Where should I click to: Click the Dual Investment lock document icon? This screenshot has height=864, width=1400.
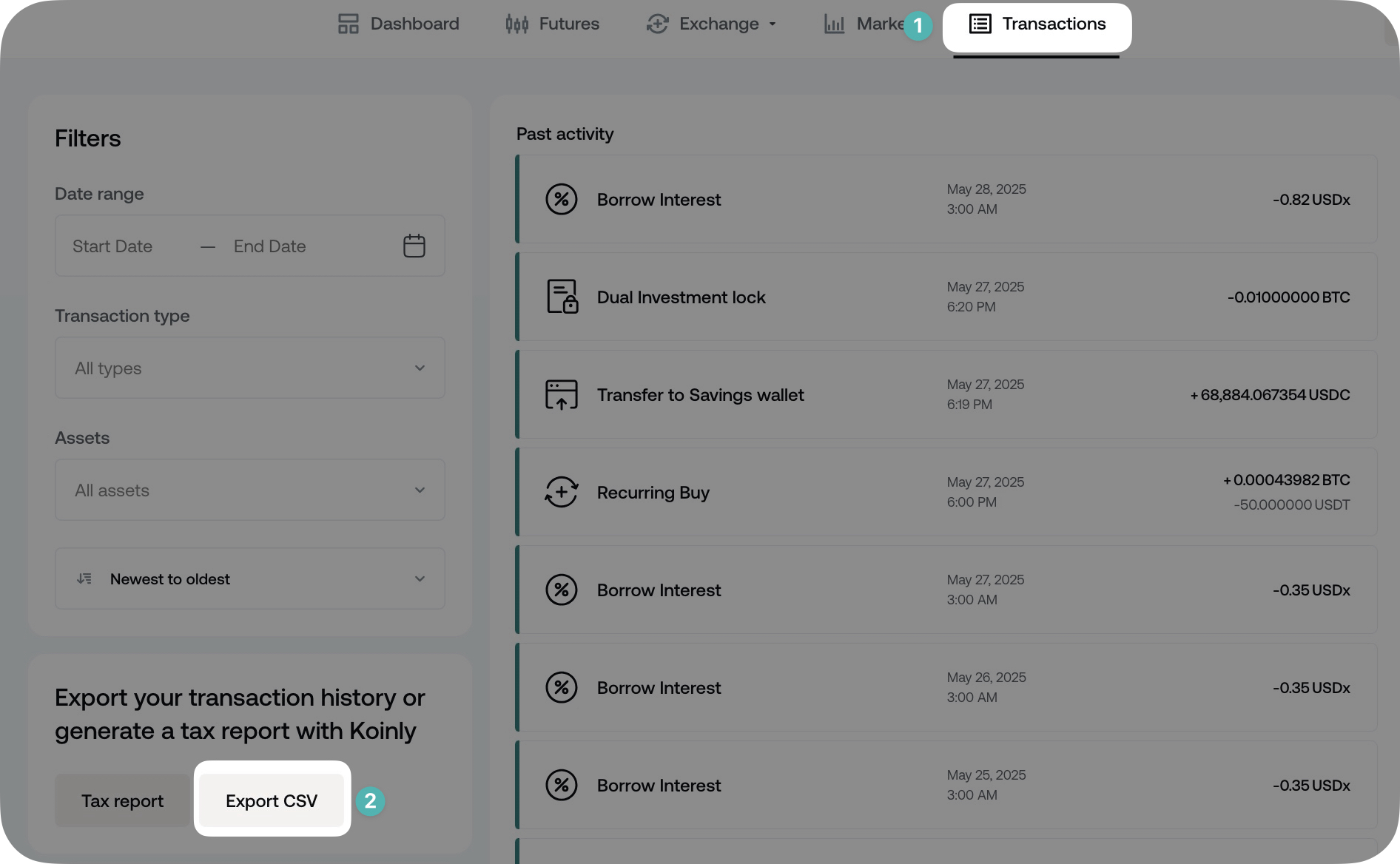pyautogui.click(x=562, y=297)
